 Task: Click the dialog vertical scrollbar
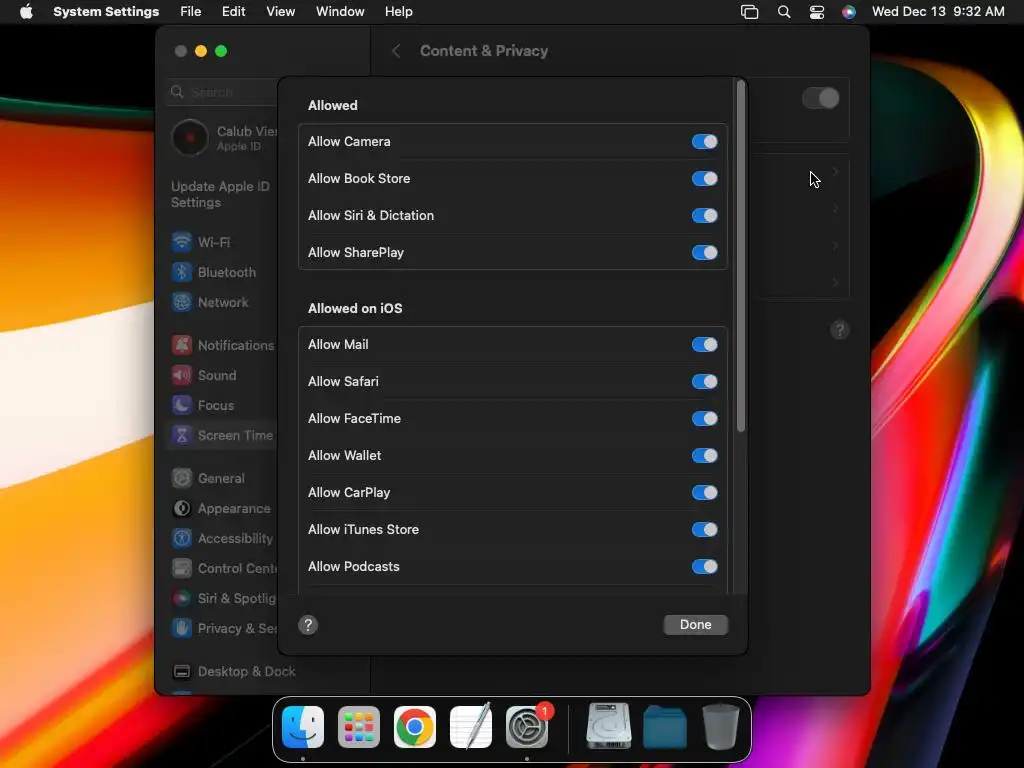[741, 256]
